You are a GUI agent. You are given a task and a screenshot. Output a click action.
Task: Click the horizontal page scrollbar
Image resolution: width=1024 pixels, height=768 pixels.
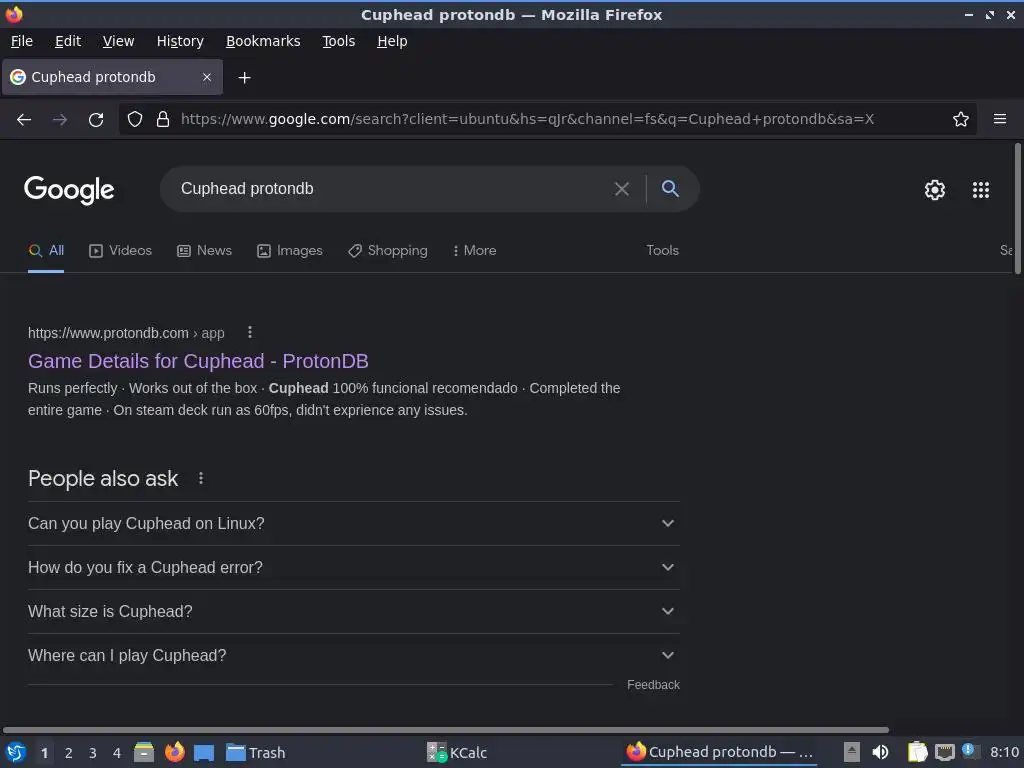446,730
